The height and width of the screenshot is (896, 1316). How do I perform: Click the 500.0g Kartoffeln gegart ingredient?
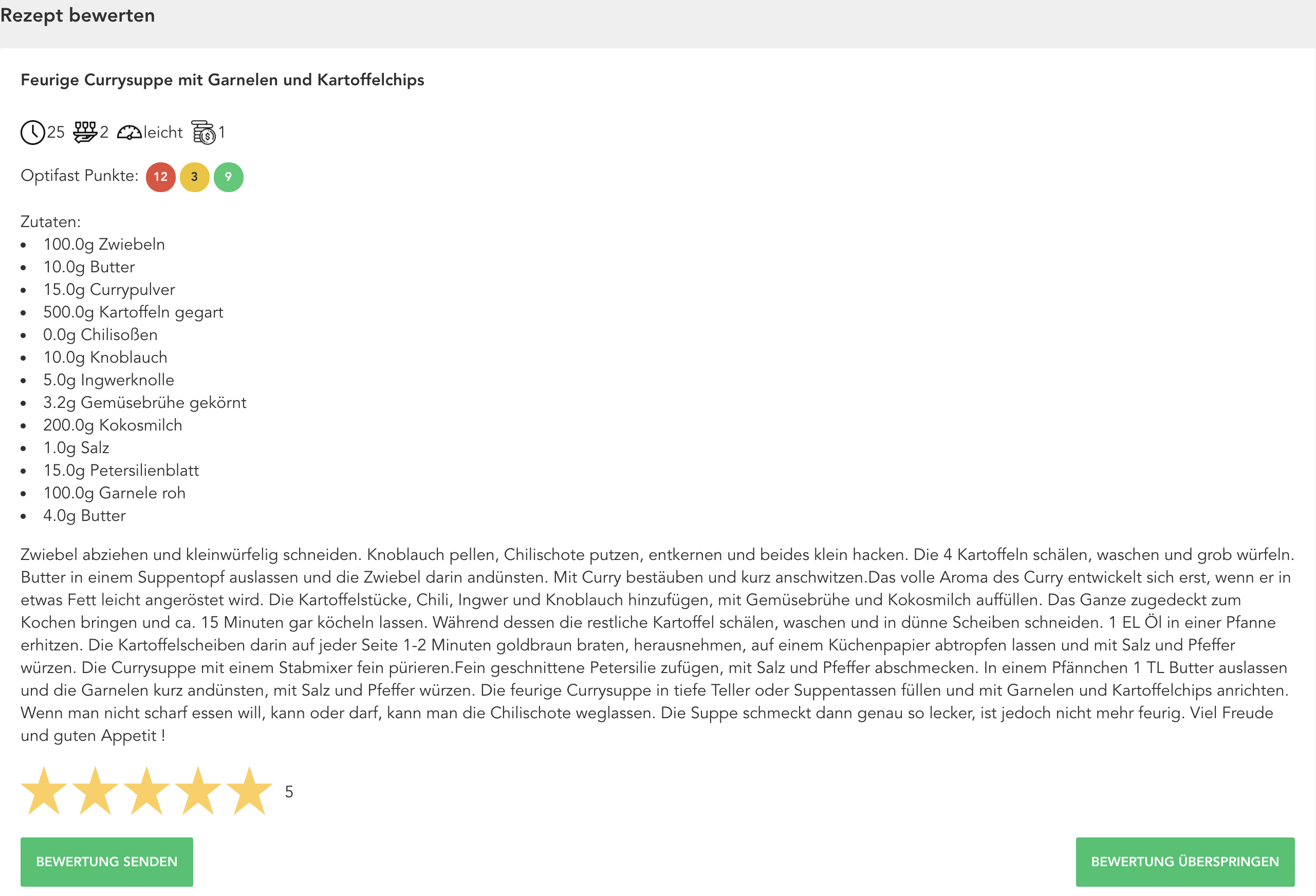133,312
